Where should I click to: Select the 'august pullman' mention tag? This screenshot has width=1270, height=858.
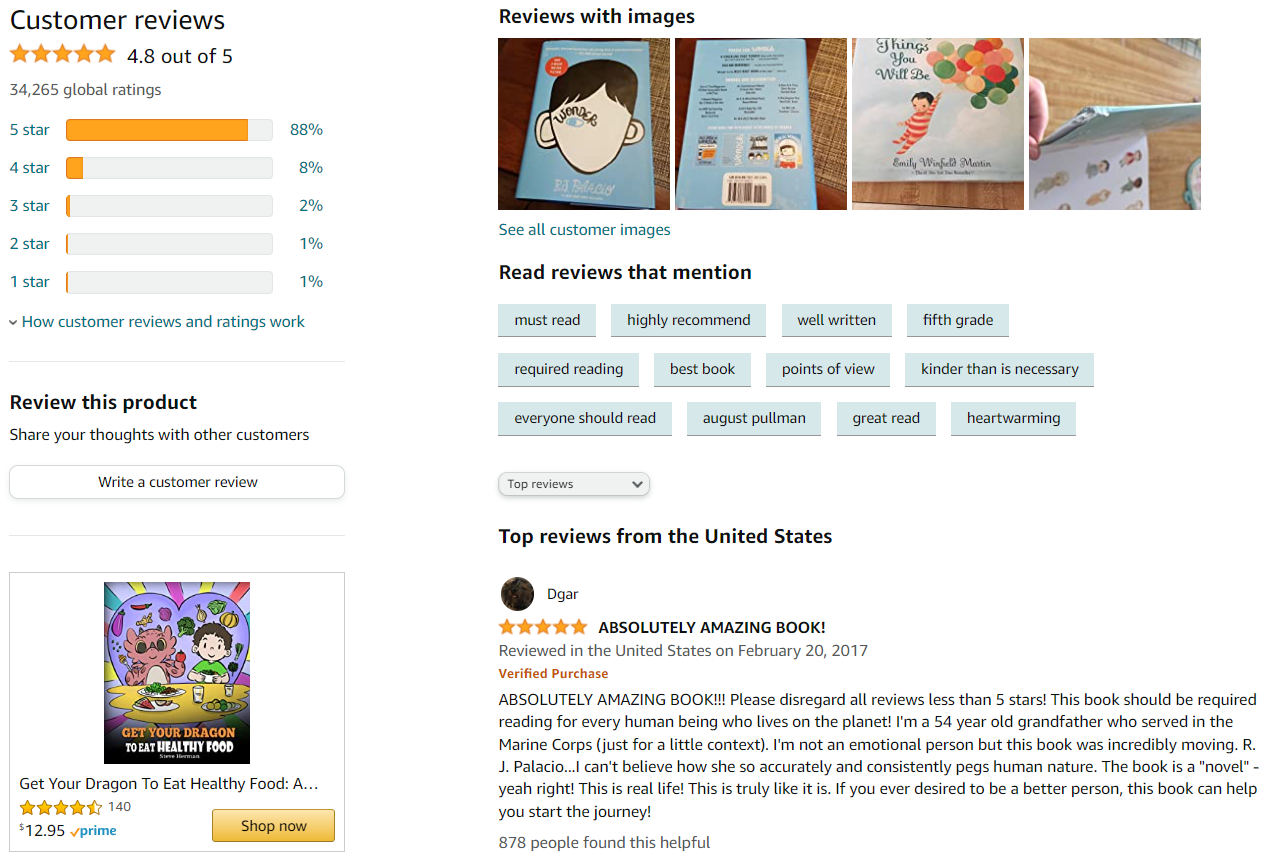tap(753, 418)
